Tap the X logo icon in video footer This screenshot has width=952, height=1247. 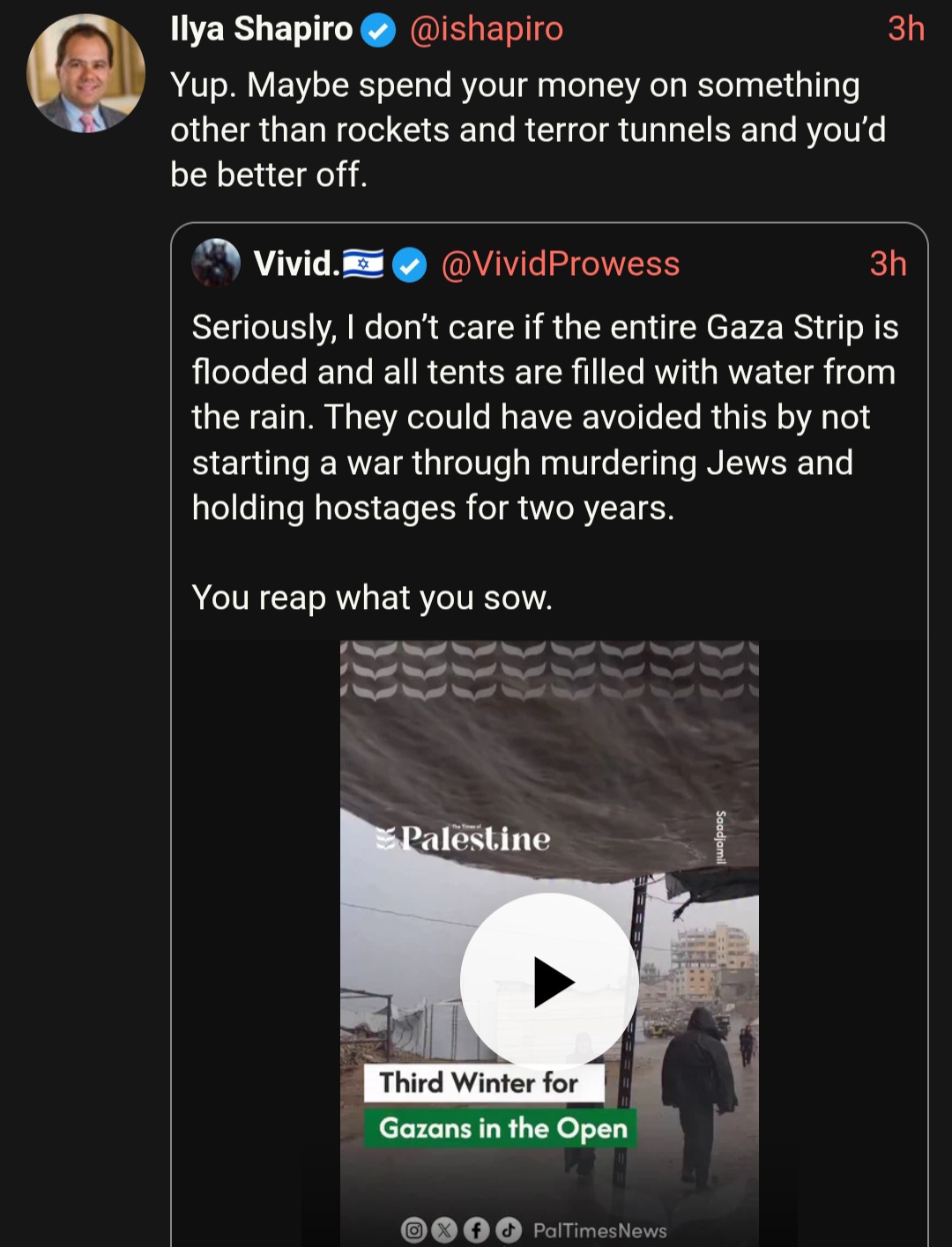pyautogui.click(x=444, y=1230)
